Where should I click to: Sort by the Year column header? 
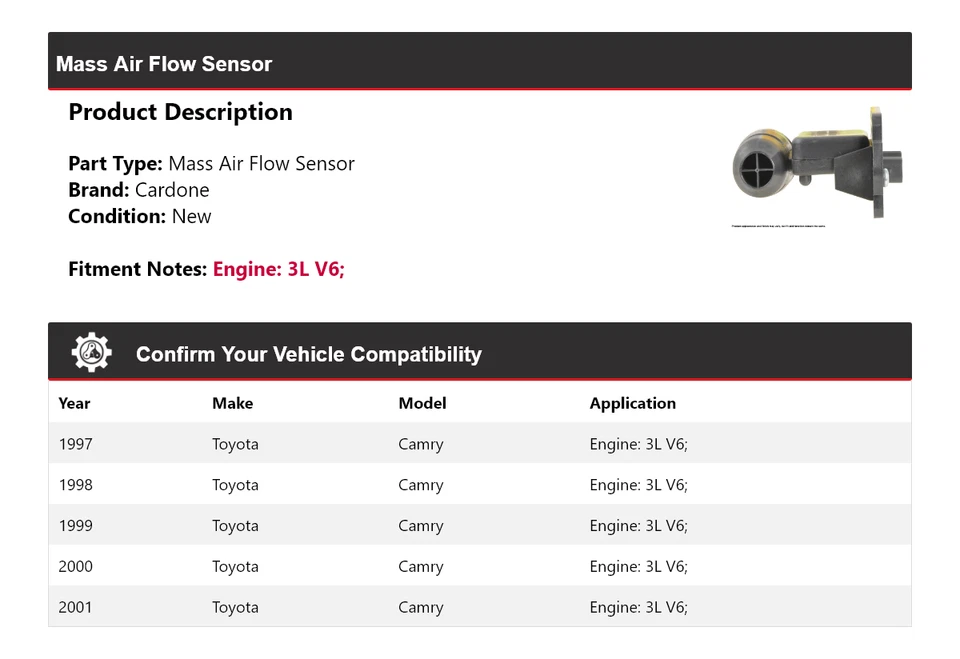[74, 403]
